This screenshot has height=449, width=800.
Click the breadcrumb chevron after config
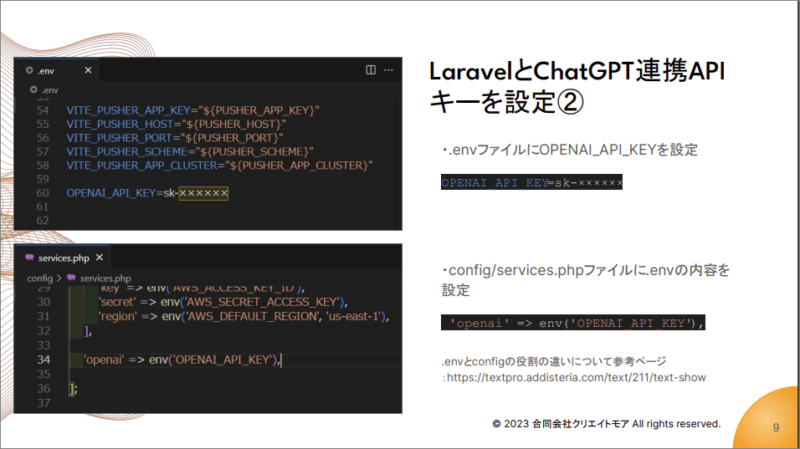59,278
